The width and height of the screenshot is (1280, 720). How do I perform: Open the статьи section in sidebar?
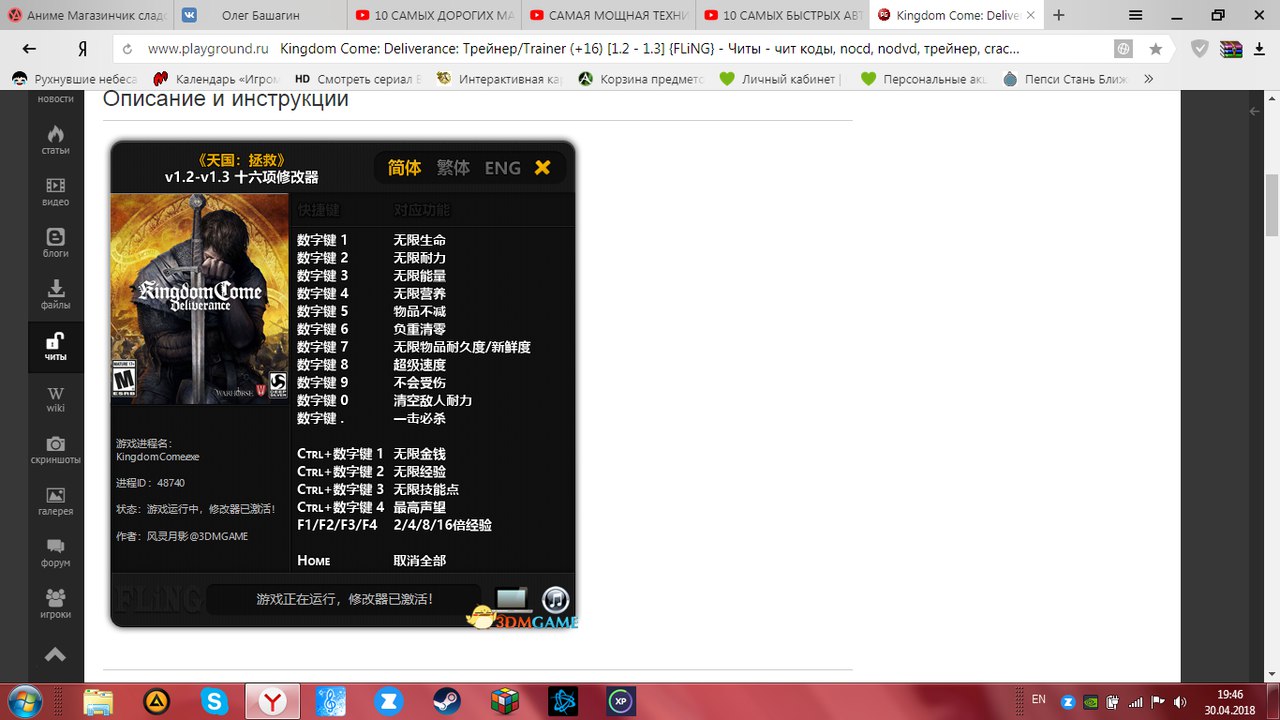click(x=55, y=139)
